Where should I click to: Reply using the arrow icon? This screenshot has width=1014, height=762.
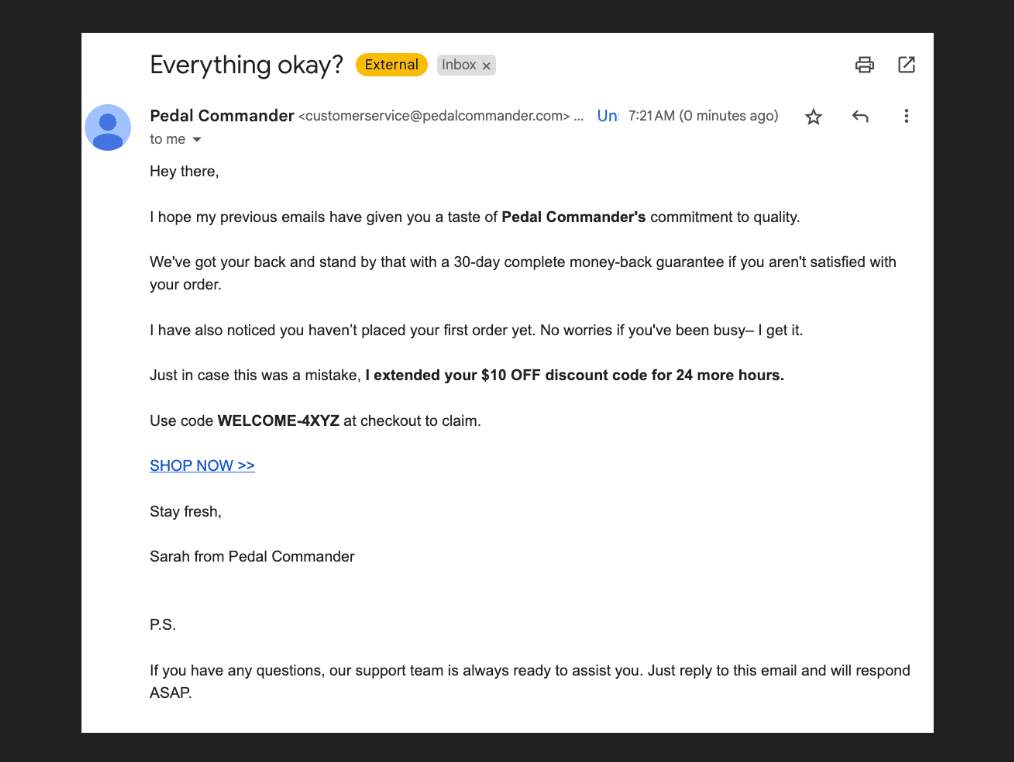coord(859,116)
